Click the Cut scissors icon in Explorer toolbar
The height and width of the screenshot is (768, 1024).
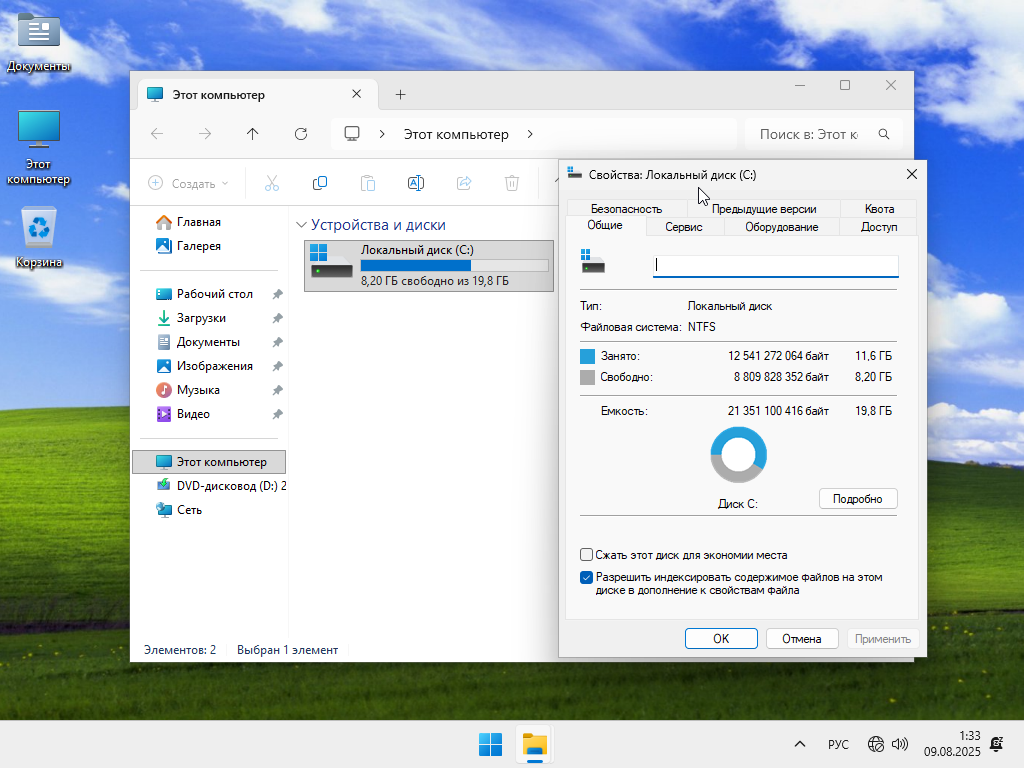pos(272,184)
